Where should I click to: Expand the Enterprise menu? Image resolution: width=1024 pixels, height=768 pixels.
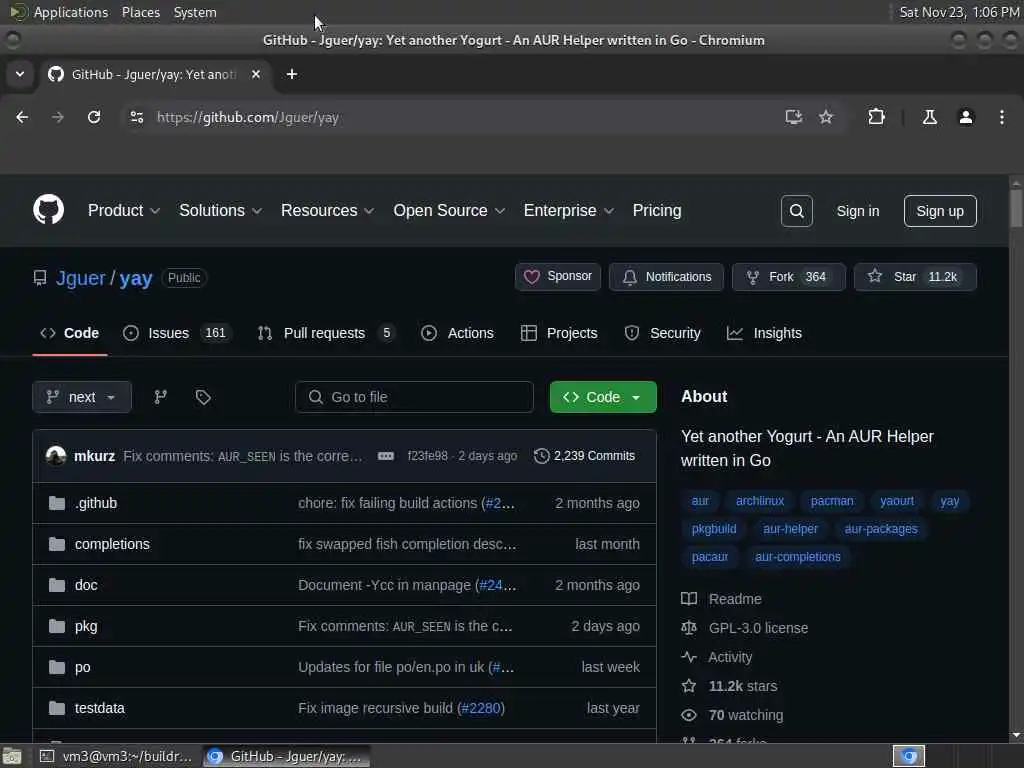pyautogui.click(x=568, y=210)
